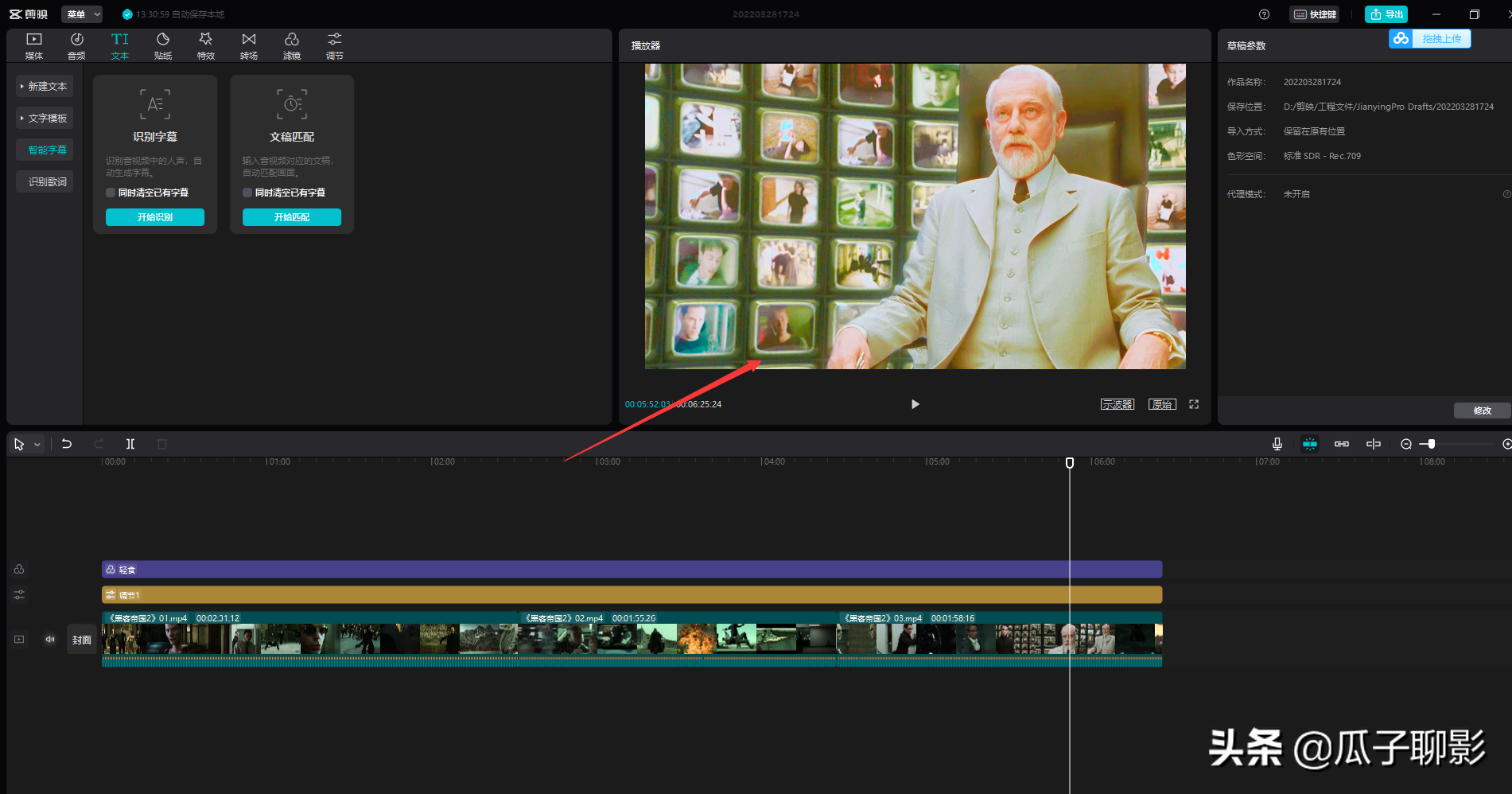Select the 智能字幕 category
This screenshot has width=1512, height=794.
pyautogui.click(x=45, y=150)
